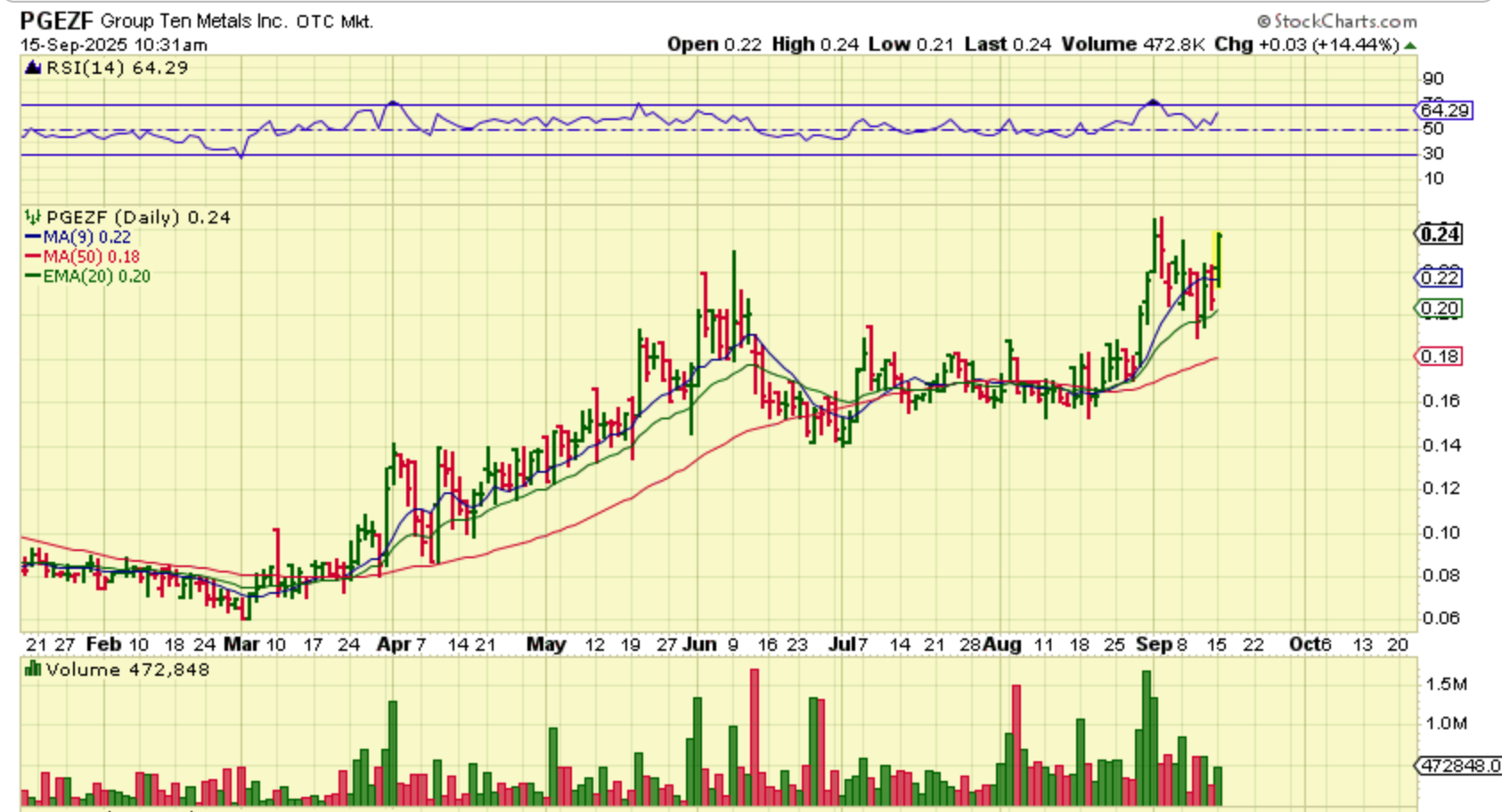Click the price bars icon beside PGEZF (Daily)

point(33,216)
